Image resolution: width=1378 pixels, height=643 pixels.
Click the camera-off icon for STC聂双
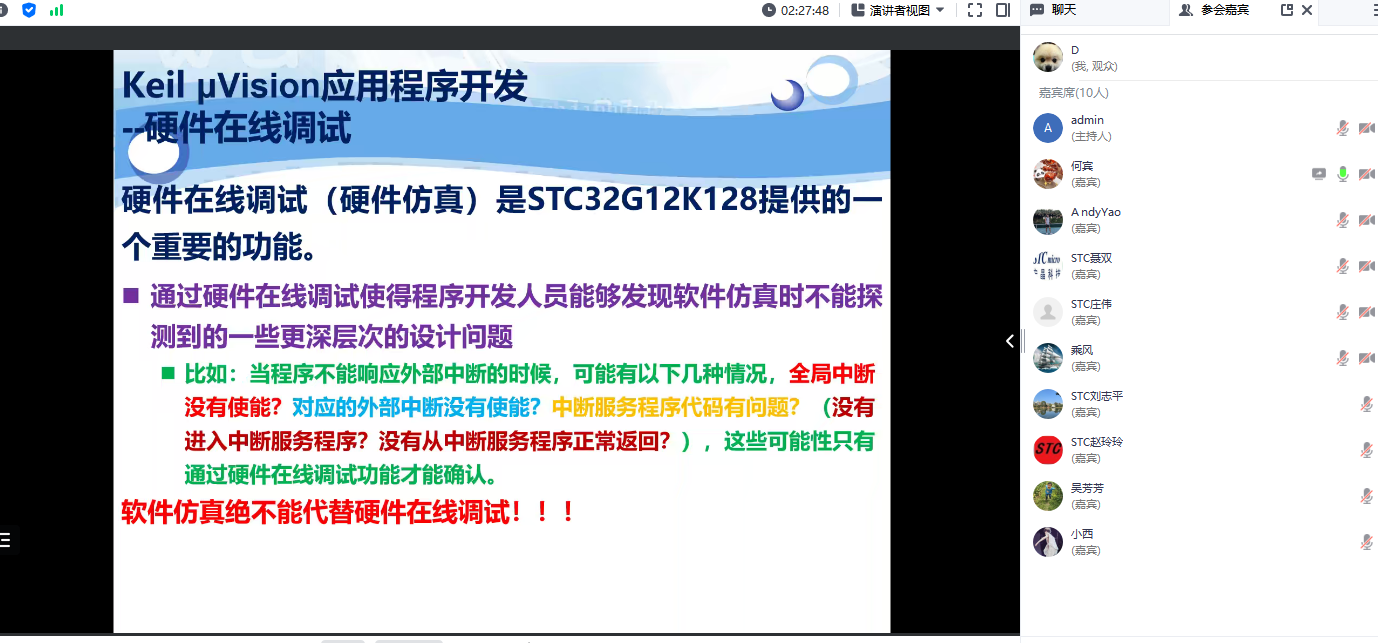(1366, 266)
